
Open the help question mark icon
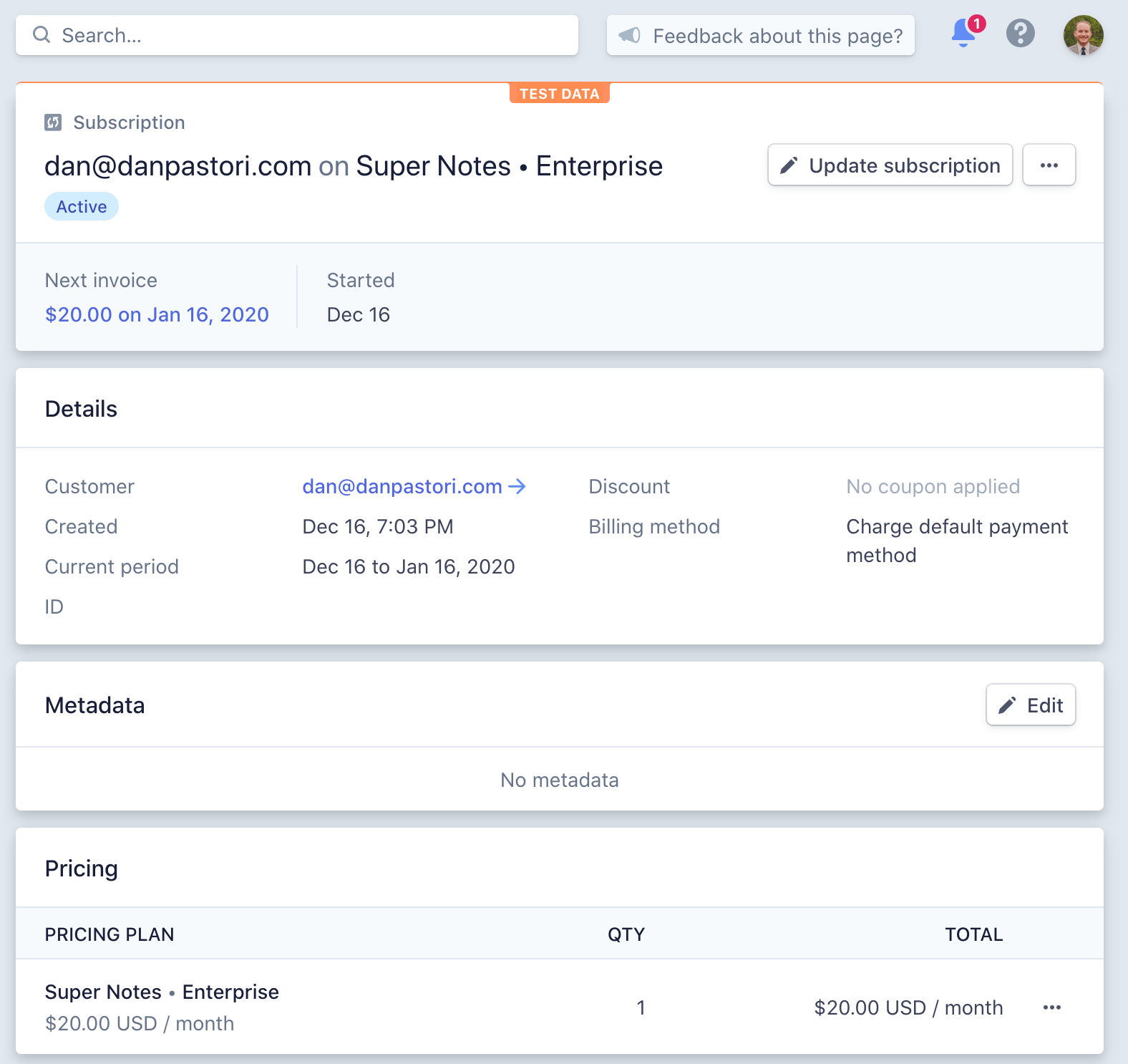click(x=1020, y=33)
